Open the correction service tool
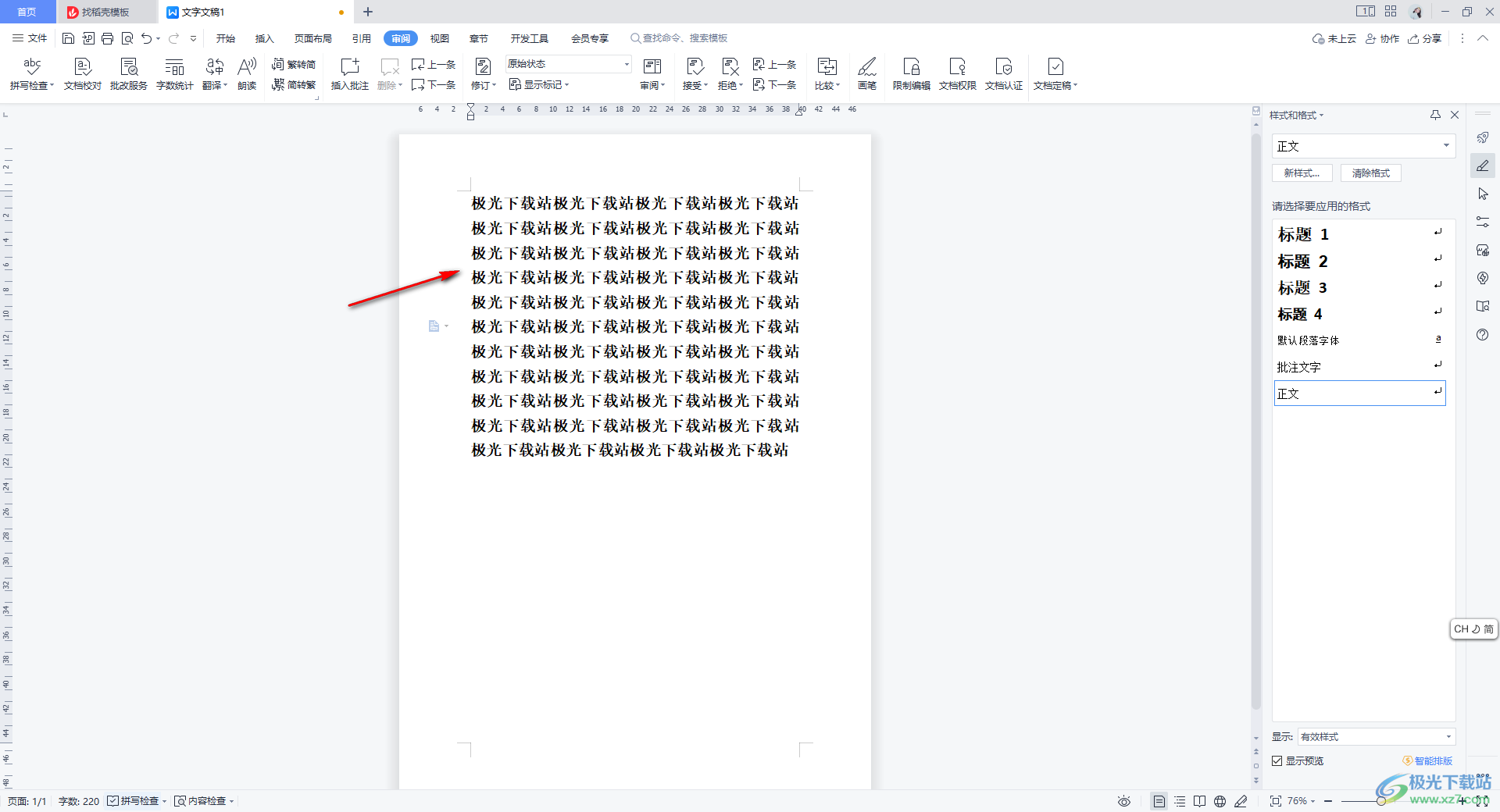This screenshot has height=812, width=1500. pos(129,74)
